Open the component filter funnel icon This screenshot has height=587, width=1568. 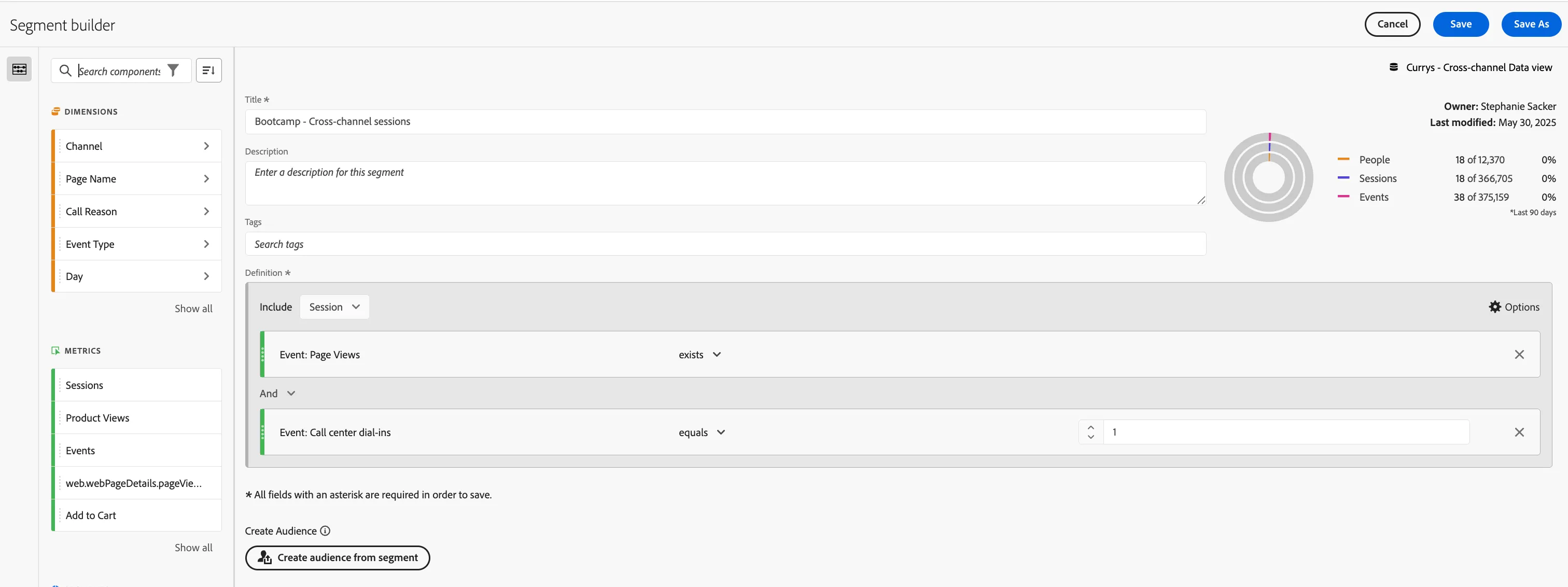coord(174,71)
